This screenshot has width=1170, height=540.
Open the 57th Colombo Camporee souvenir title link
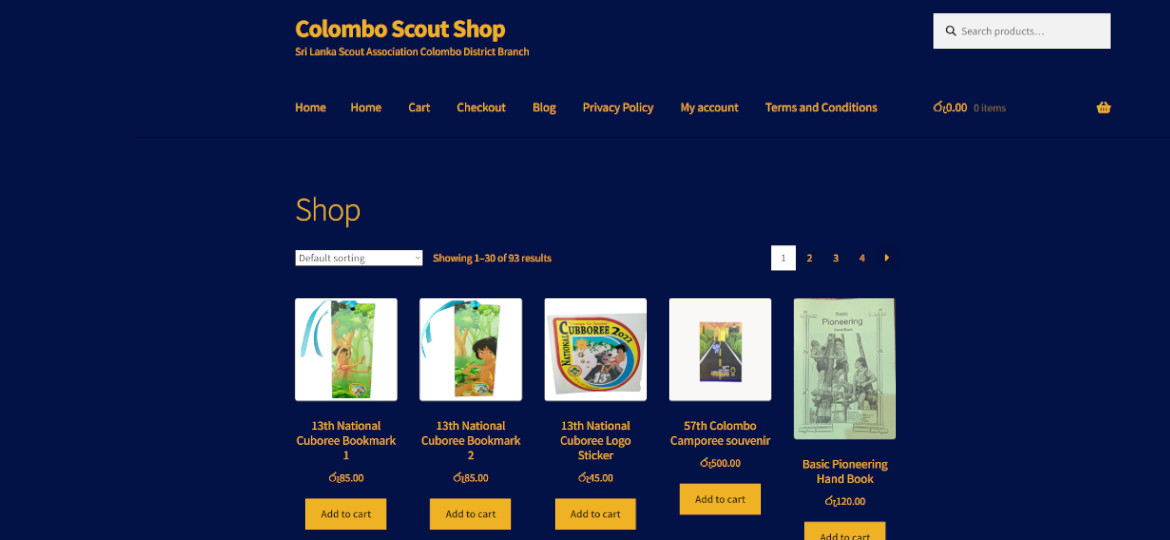[720, 433]
